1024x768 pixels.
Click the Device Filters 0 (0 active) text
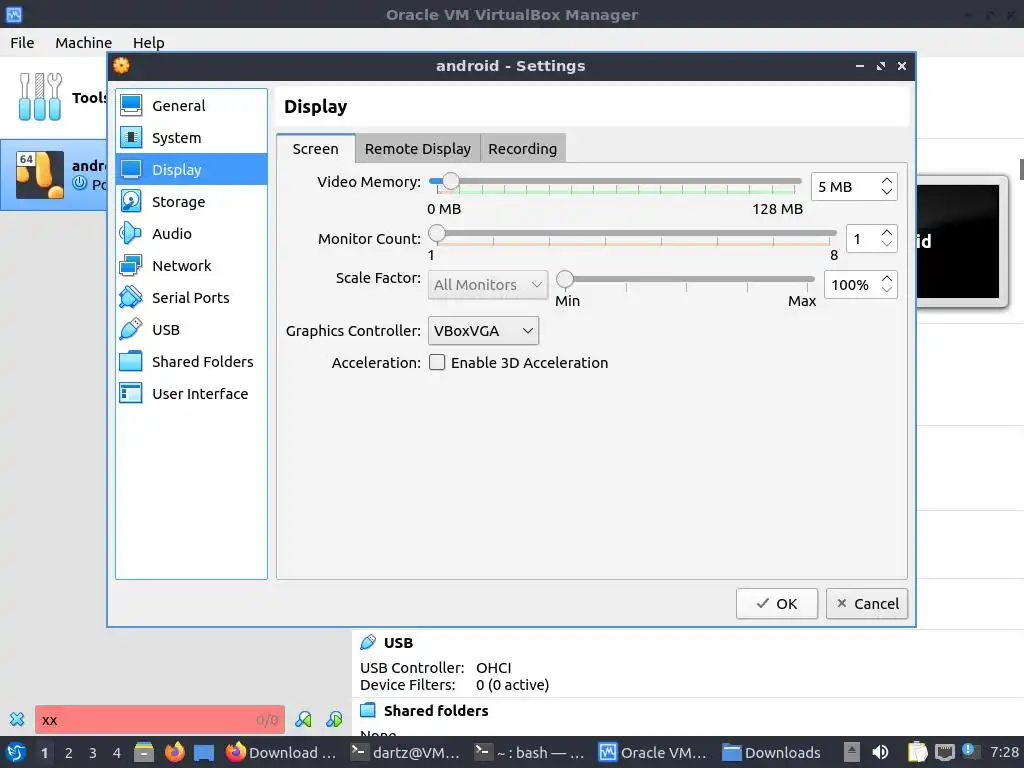455,685
